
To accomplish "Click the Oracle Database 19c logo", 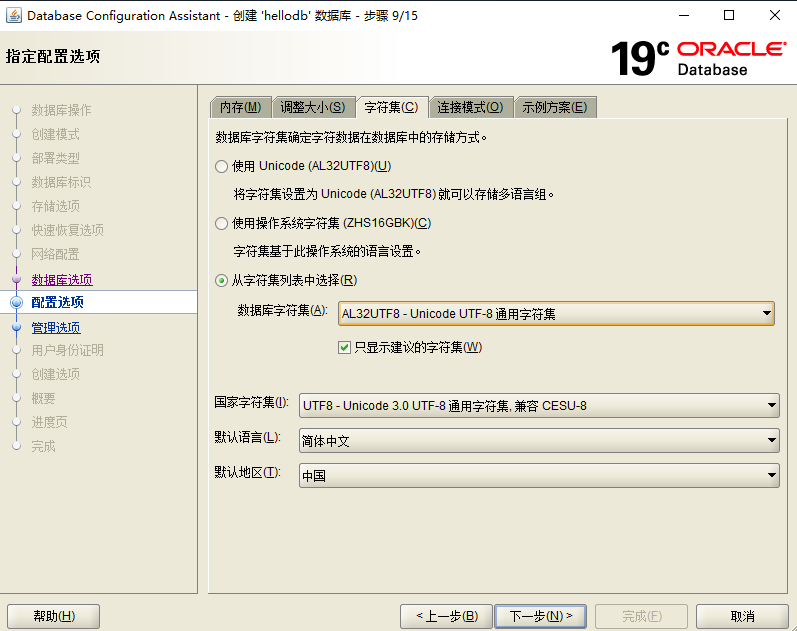I will (699, 58).
